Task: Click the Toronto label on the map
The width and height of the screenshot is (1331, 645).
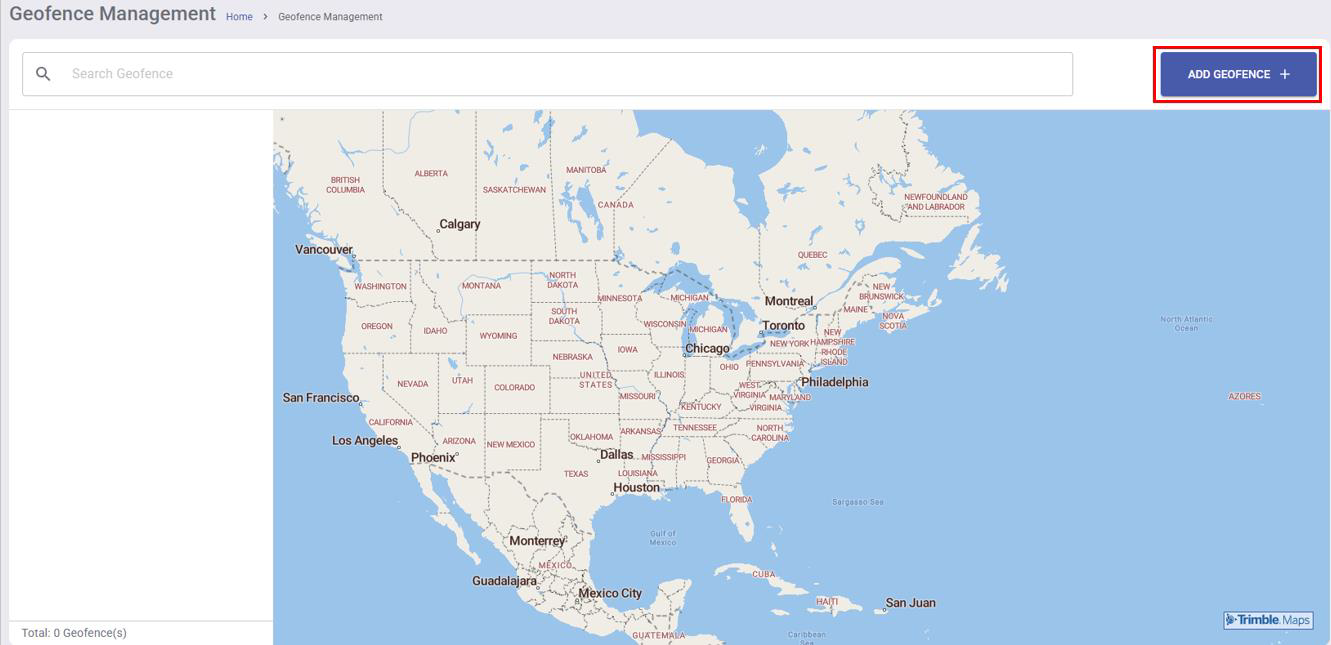Action: (x=783, y=326)
